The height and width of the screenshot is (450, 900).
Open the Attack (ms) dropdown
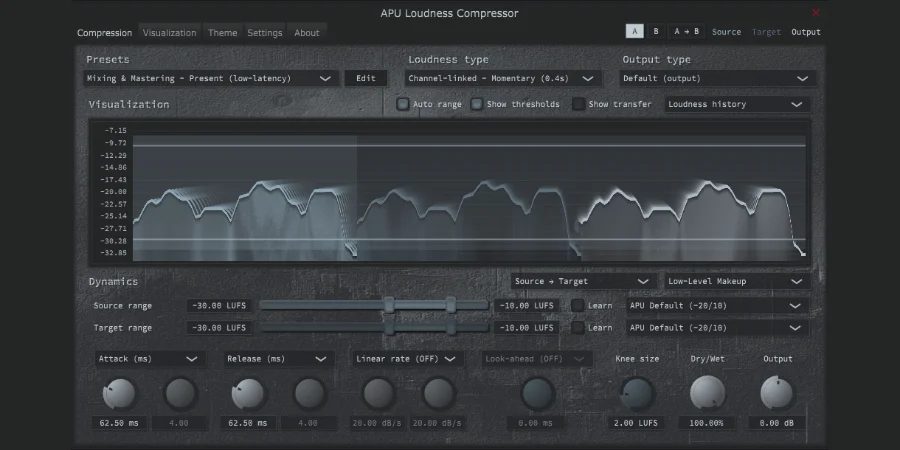pos(149,359)
